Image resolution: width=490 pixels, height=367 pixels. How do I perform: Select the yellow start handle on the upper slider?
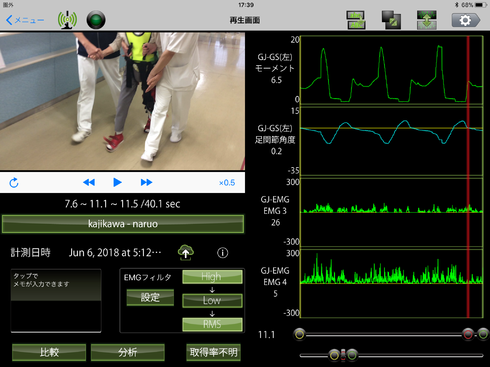[x=299, y=334]
